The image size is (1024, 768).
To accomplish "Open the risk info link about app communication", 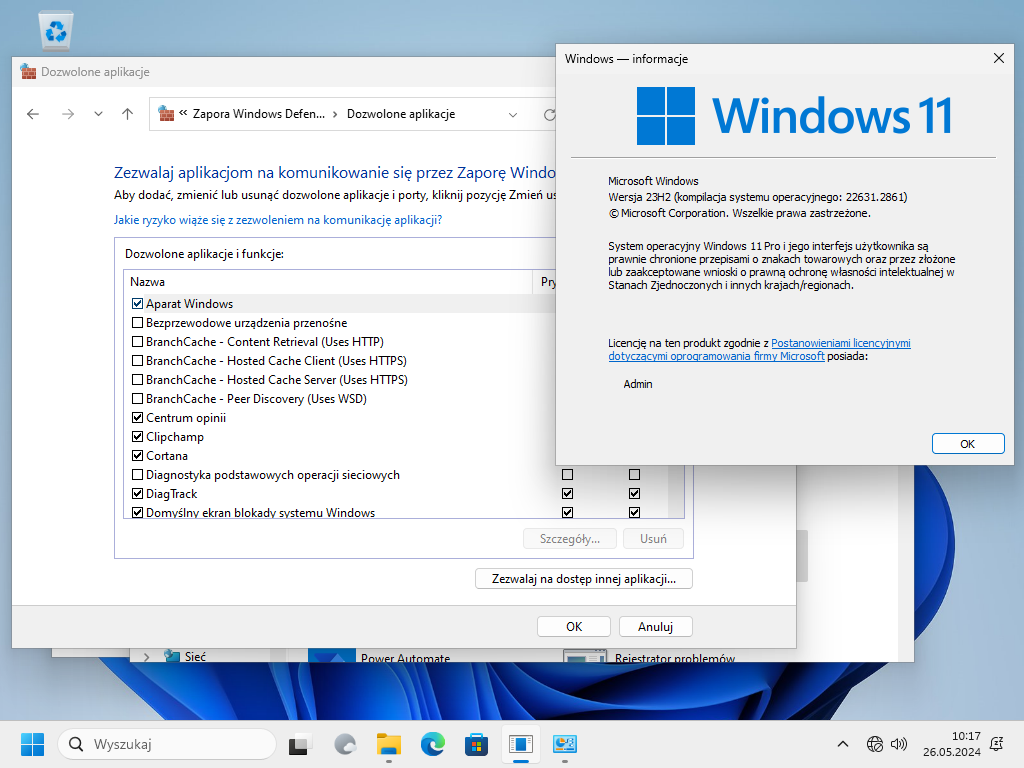I will point(278,219).
